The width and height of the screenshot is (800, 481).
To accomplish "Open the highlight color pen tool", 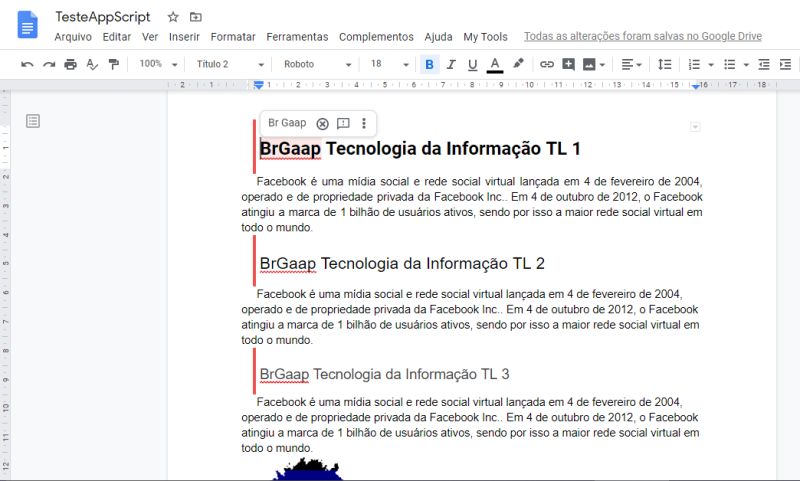I will (x=518, y=64).
